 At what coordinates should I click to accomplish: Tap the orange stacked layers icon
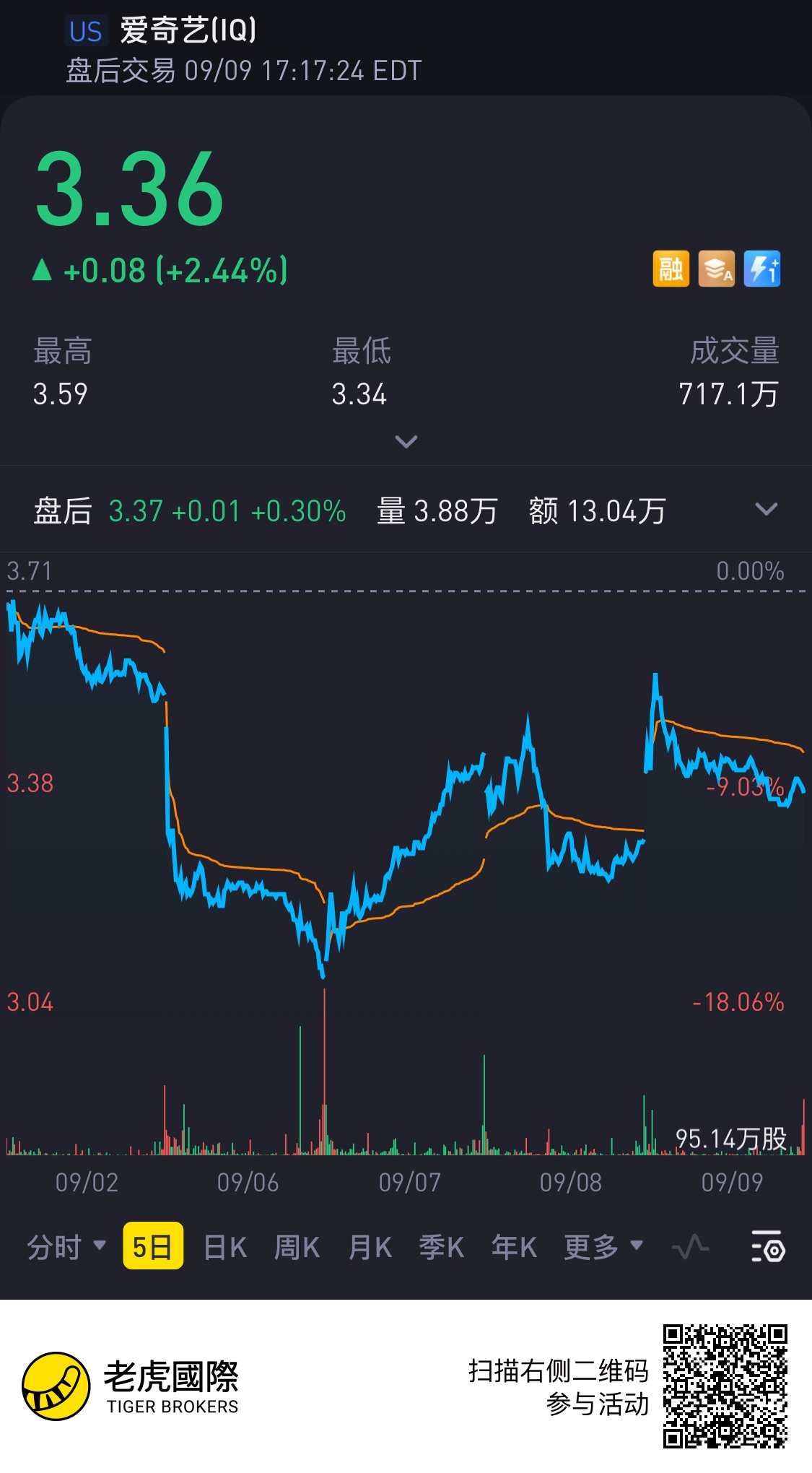click(x=716, y=269)
